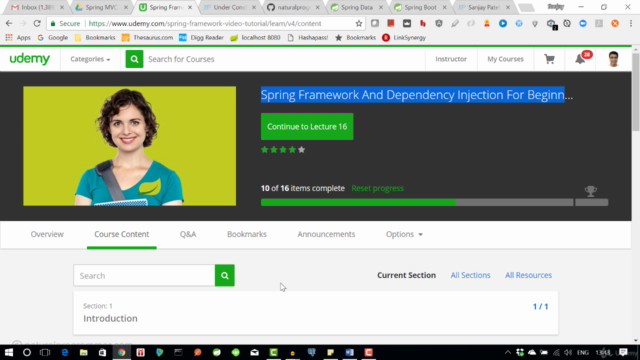Open the Instructor link
The image size is (640, 360).
coord(451,59)
